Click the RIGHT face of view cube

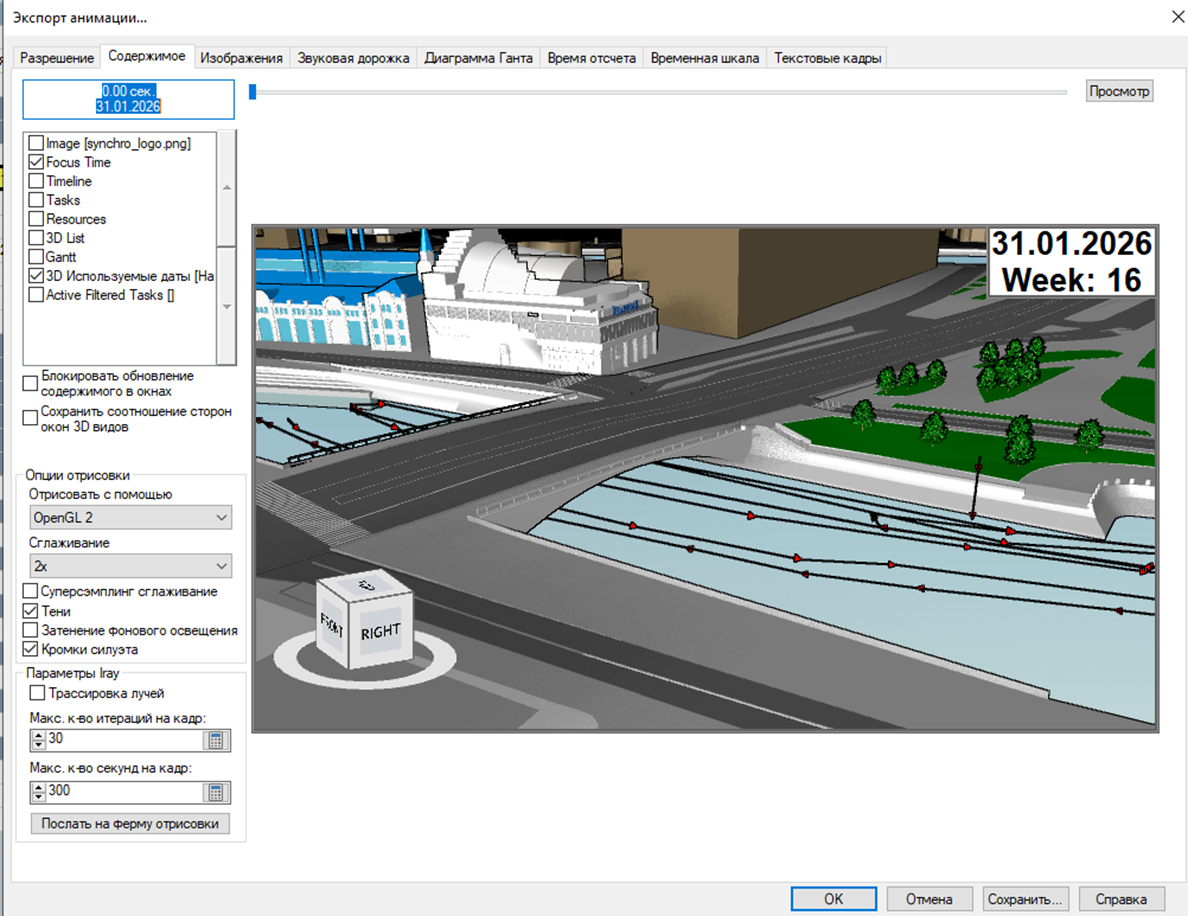pyautogui.click(x=379, y=632)
